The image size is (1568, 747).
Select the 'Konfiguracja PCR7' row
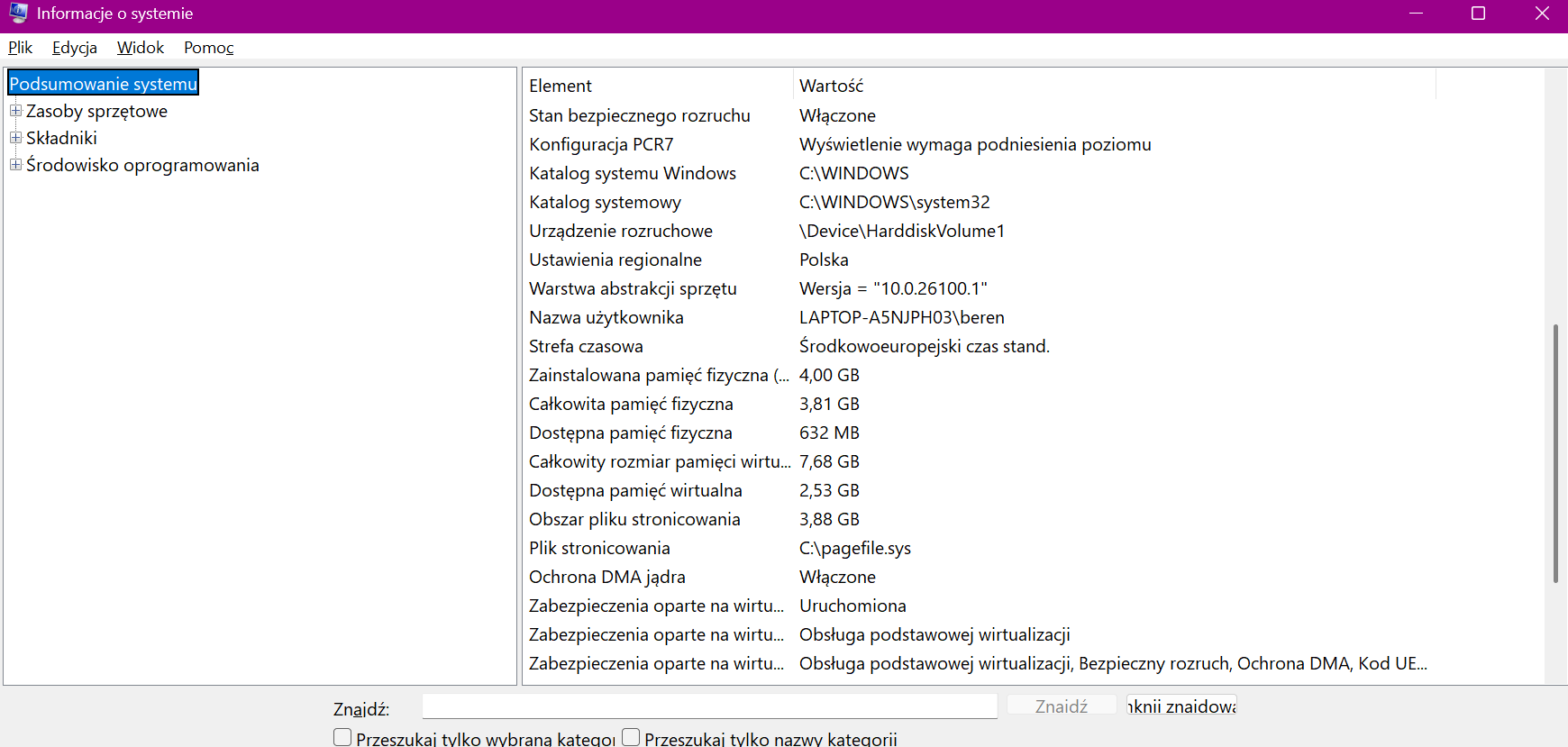point(980,144)
